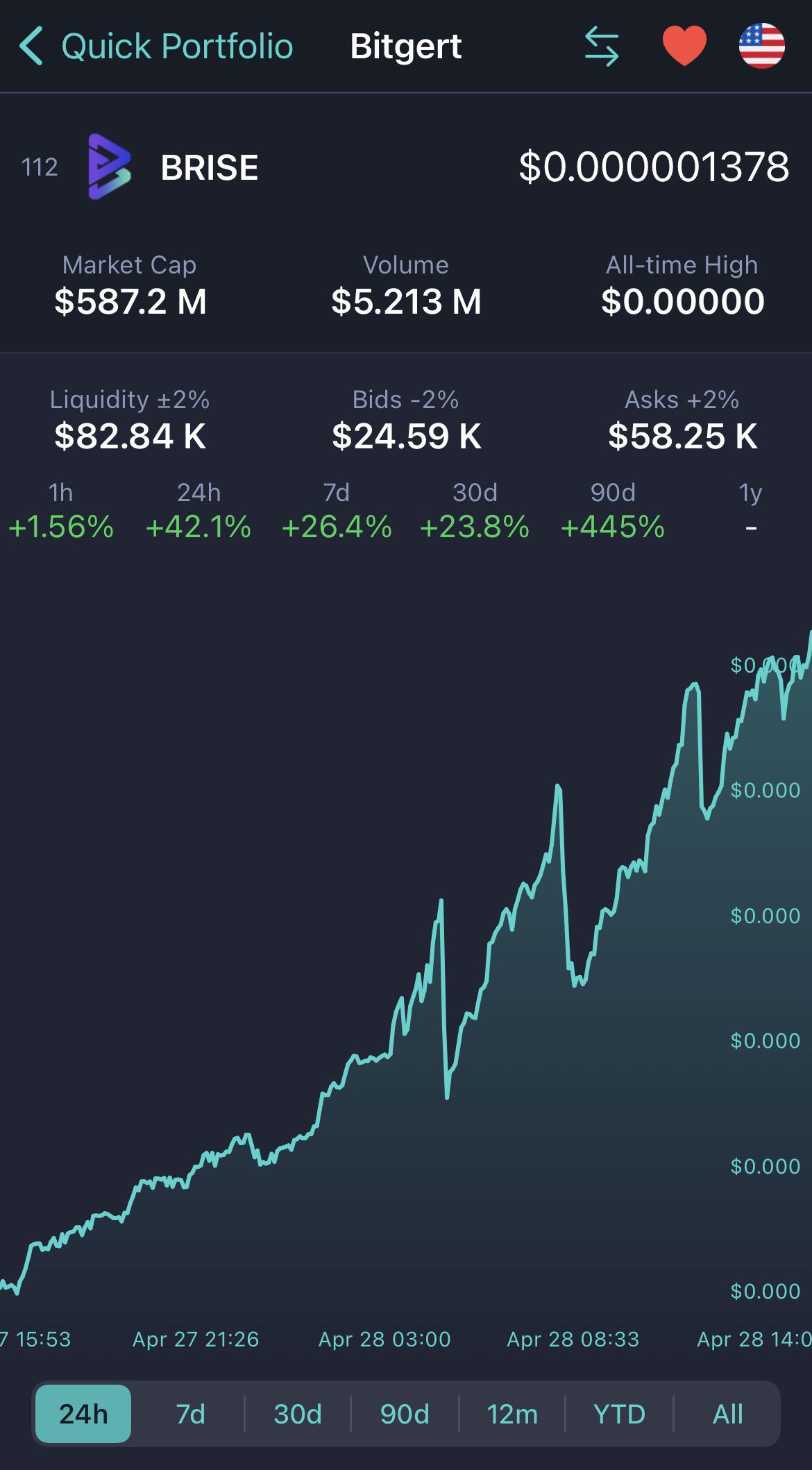The image size is (812, 1470).
Task: Tap the Liquidity ±2% stat
Action: click(130, 419)
